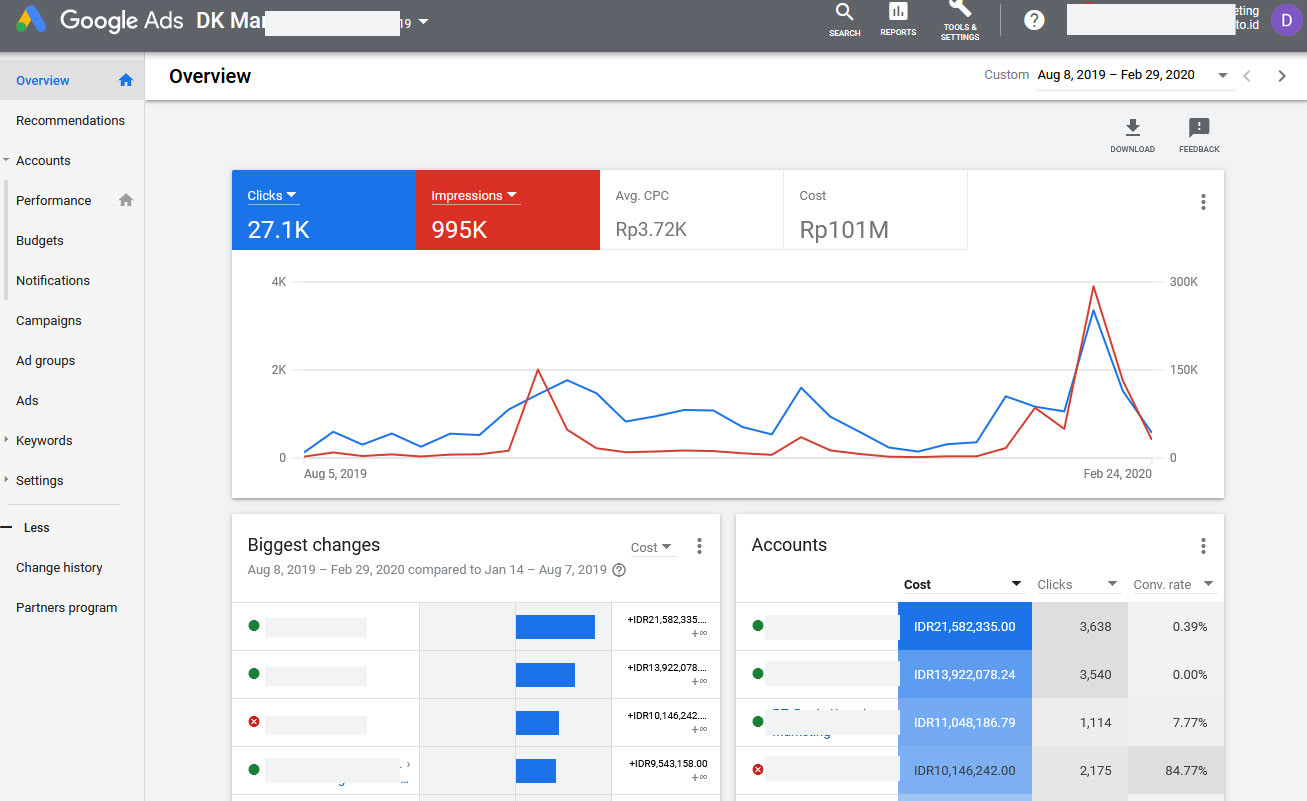Open the Reports icon

(x=898, y=19)
